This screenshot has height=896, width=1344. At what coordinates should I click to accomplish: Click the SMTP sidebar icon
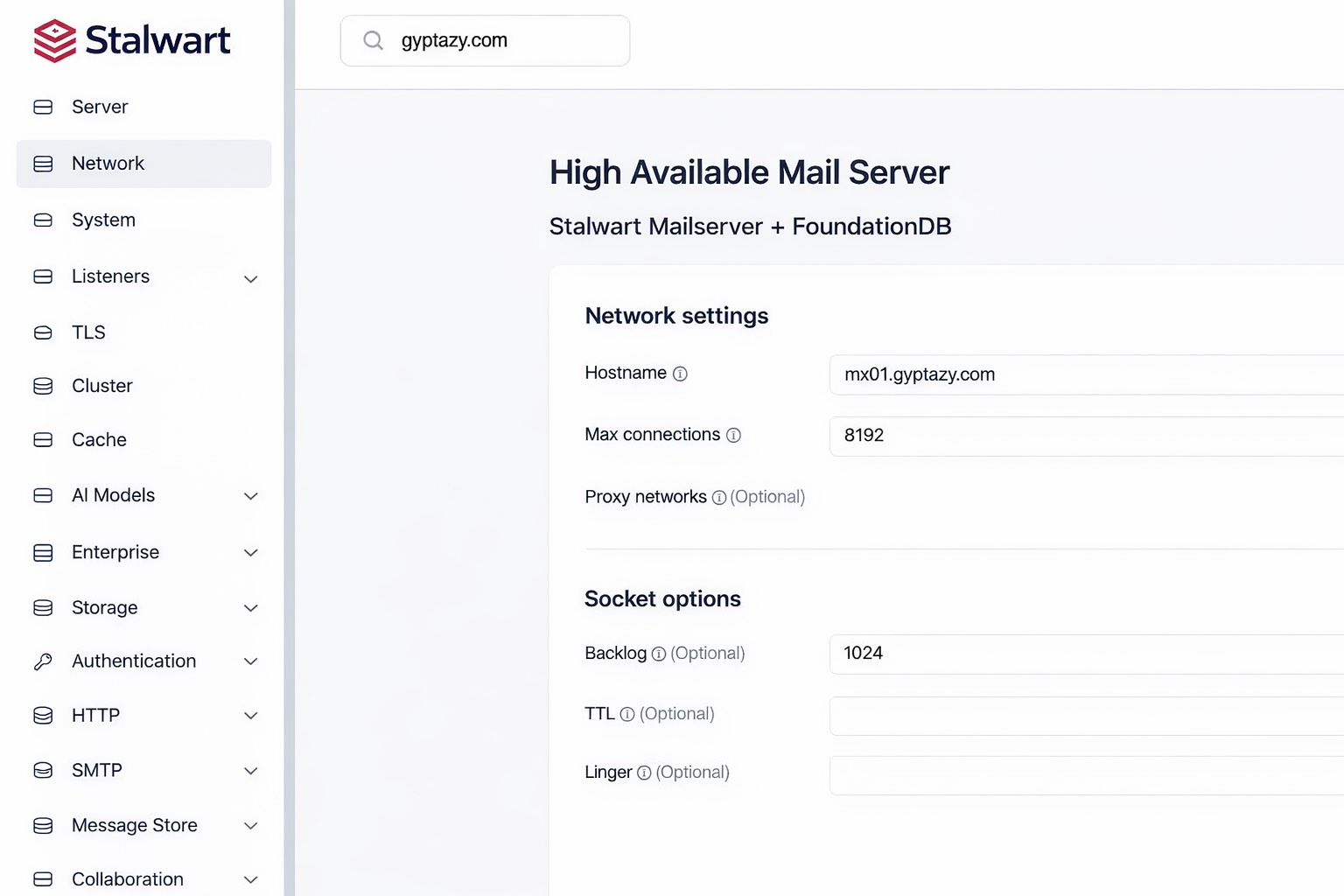point(43,770)
